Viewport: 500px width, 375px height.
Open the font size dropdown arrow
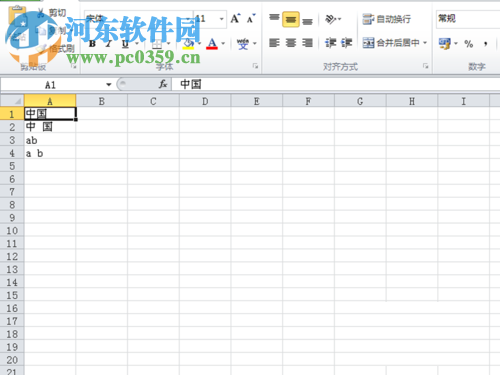point(222,19)
